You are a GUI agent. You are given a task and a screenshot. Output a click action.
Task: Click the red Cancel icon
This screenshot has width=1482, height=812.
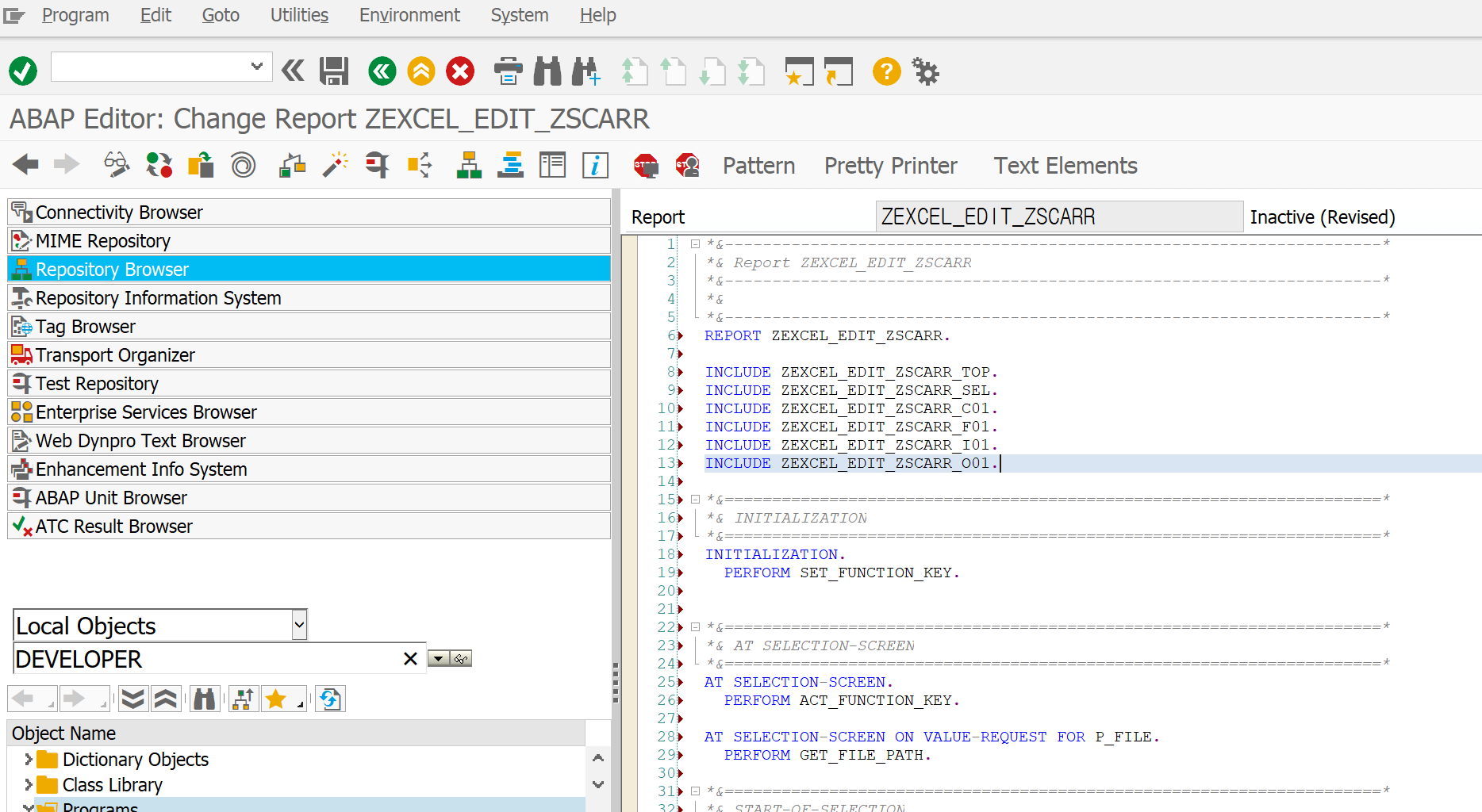[460, 71]
